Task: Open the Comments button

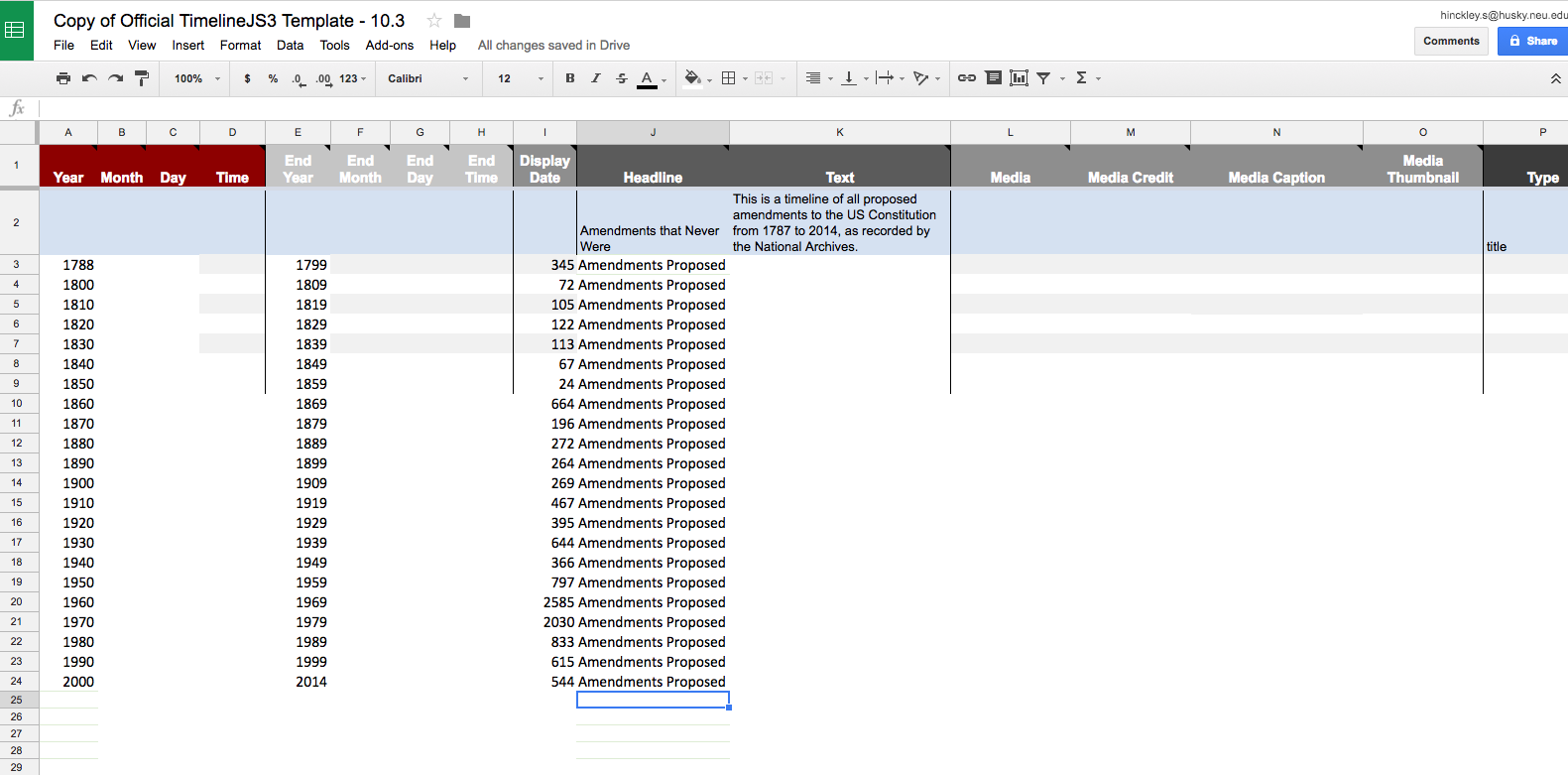Action: 1451,41
